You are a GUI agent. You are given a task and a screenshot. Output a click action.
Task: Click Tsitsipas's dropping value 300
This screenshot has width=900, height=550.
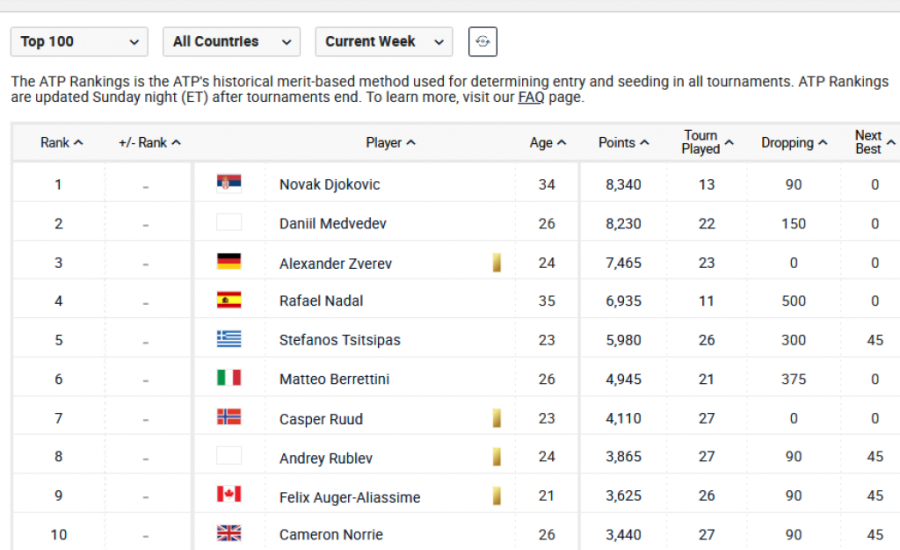[793, 340]
